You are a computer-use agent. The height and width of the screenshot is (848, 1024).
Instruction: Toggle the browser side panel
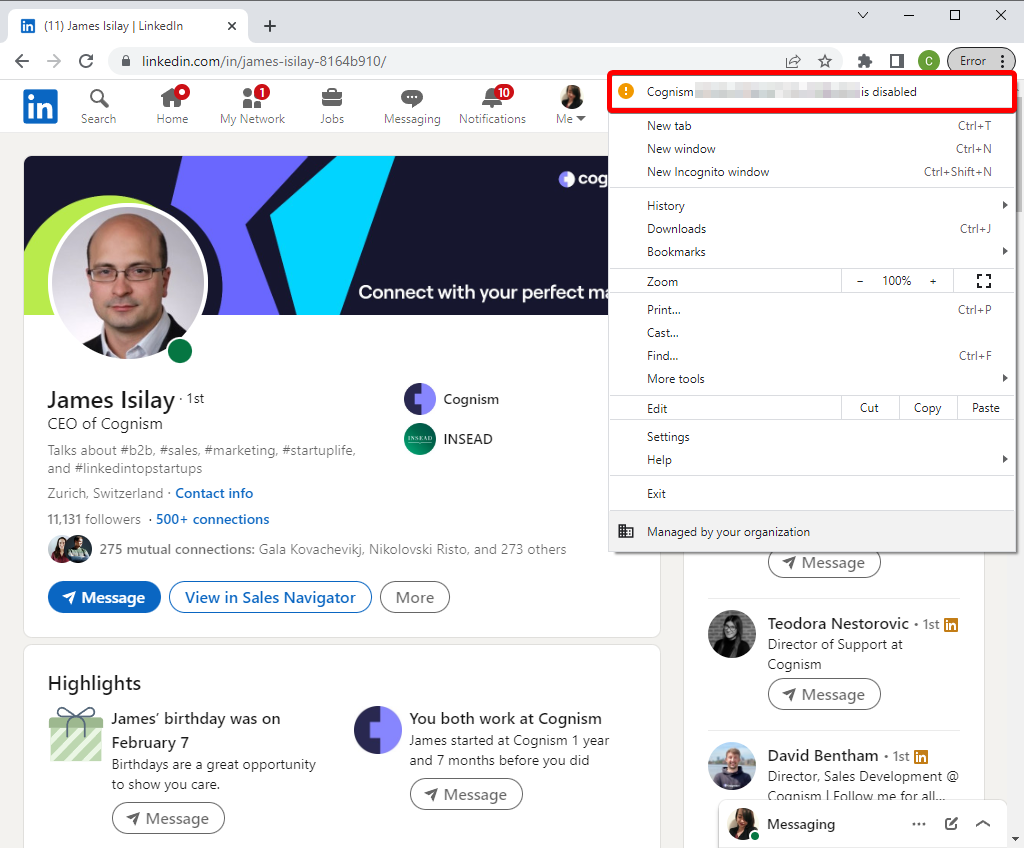[x=897, y=61]
